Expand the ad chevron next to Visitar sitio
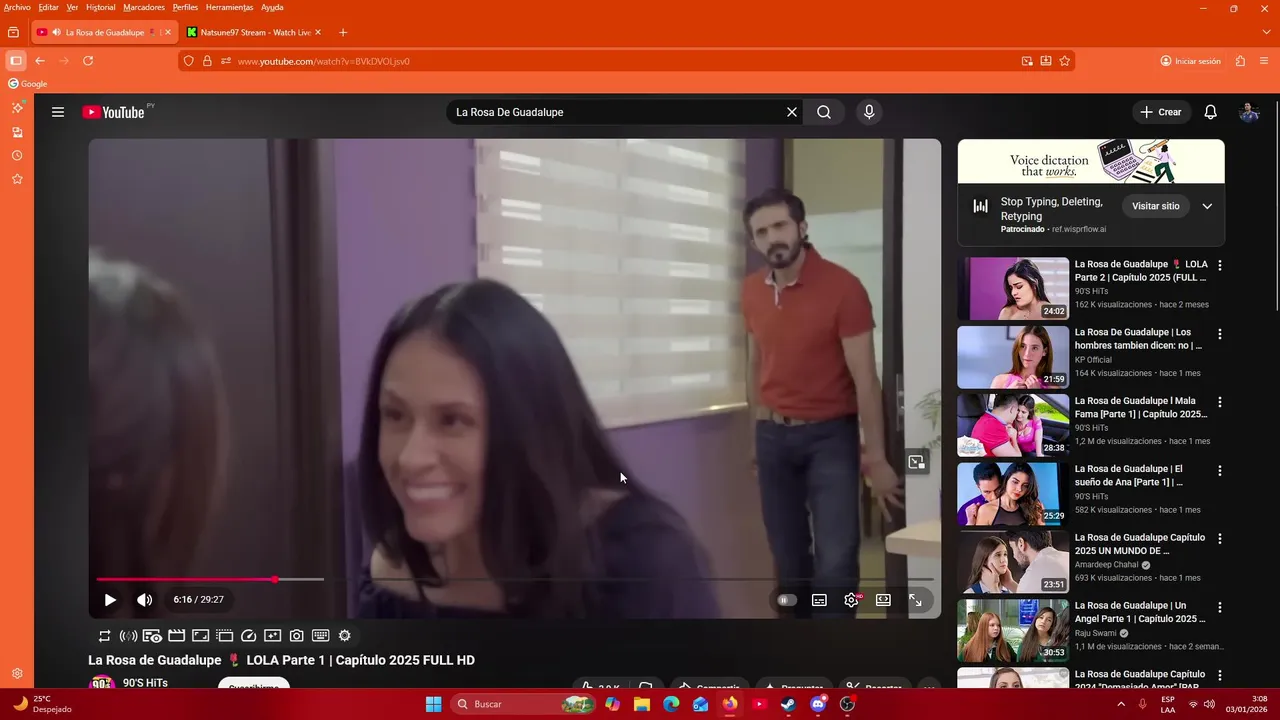1280x720 pixels. 1207,206
